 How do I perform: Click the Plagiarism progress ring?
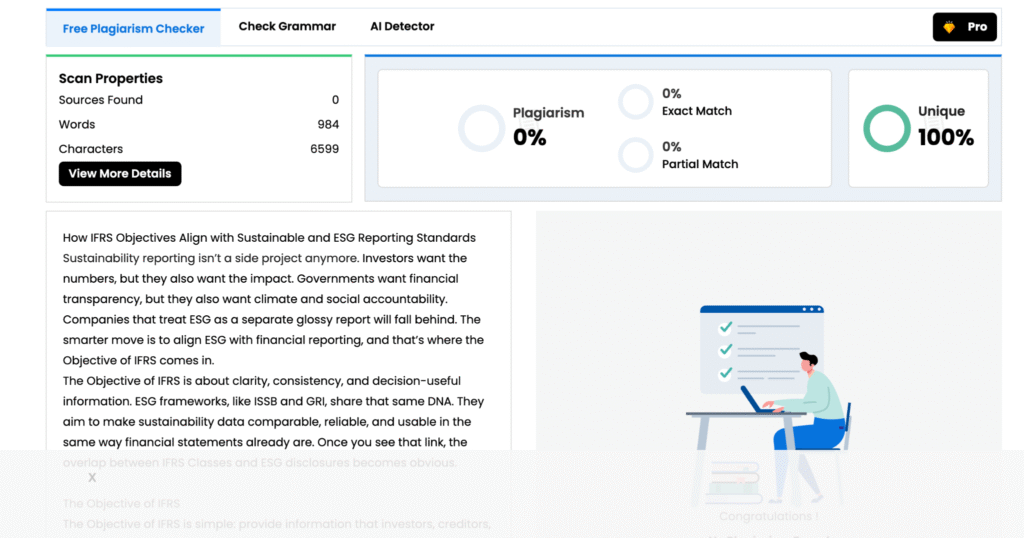coord(481,129)
